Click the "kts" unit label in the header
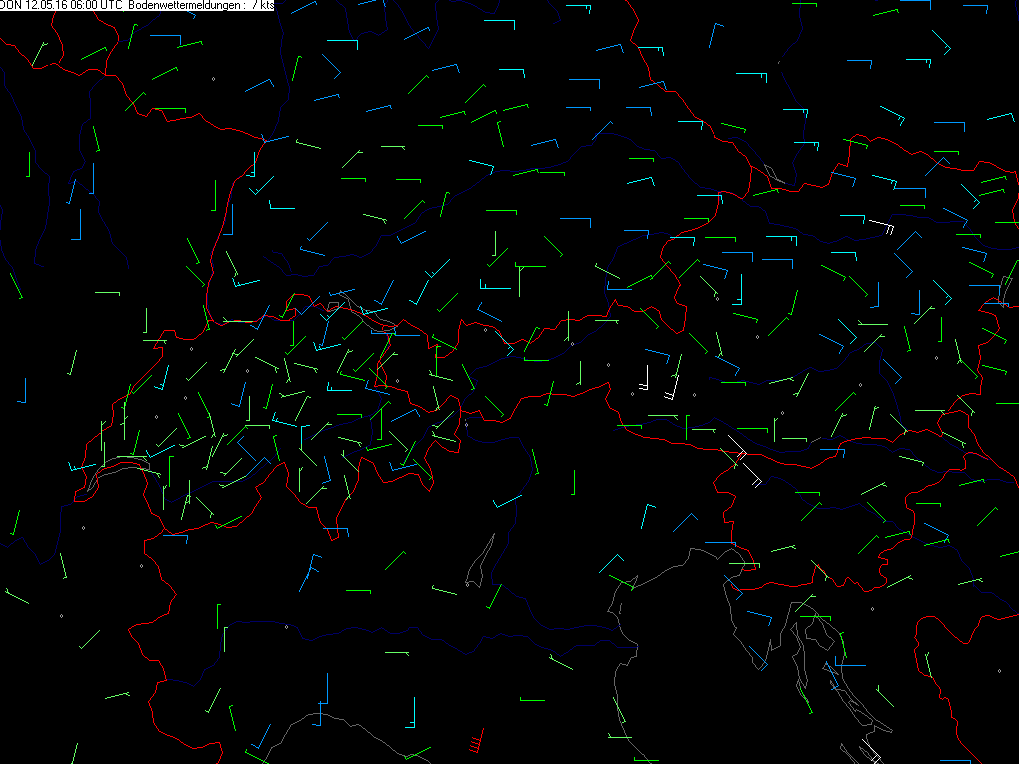 [267, 5]
